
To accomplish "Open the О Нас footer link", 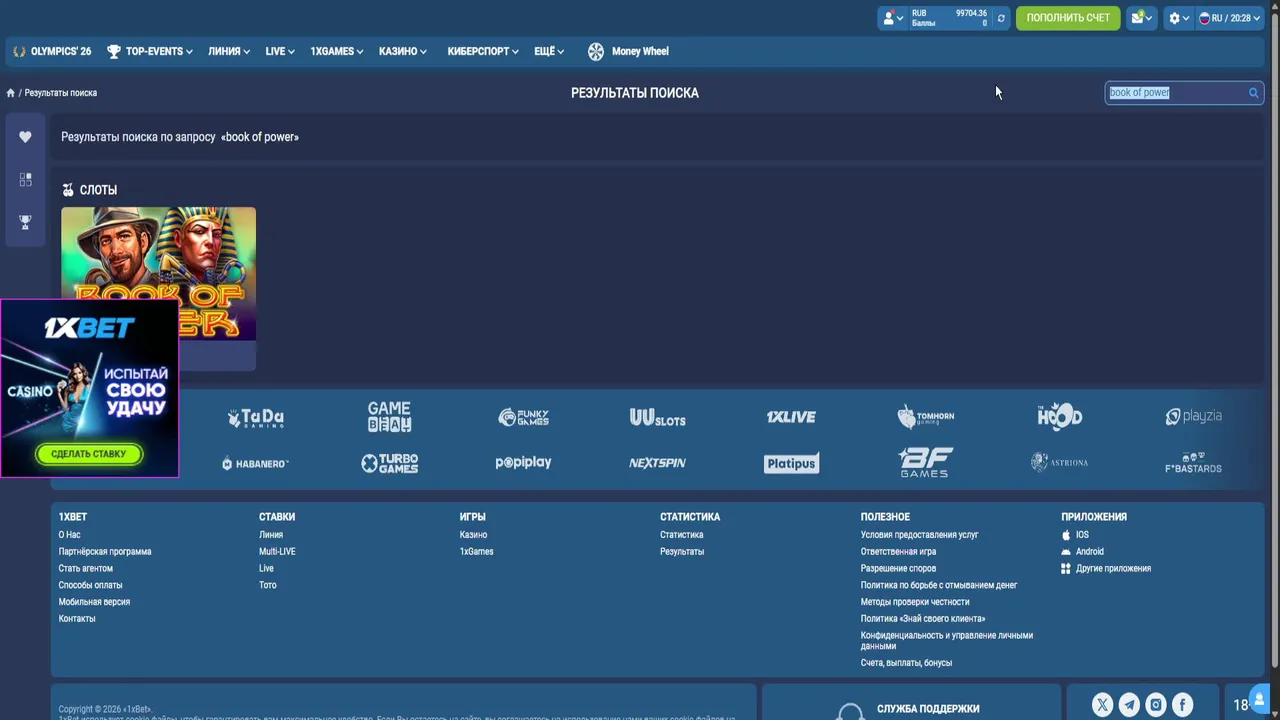I will (69, 535).
